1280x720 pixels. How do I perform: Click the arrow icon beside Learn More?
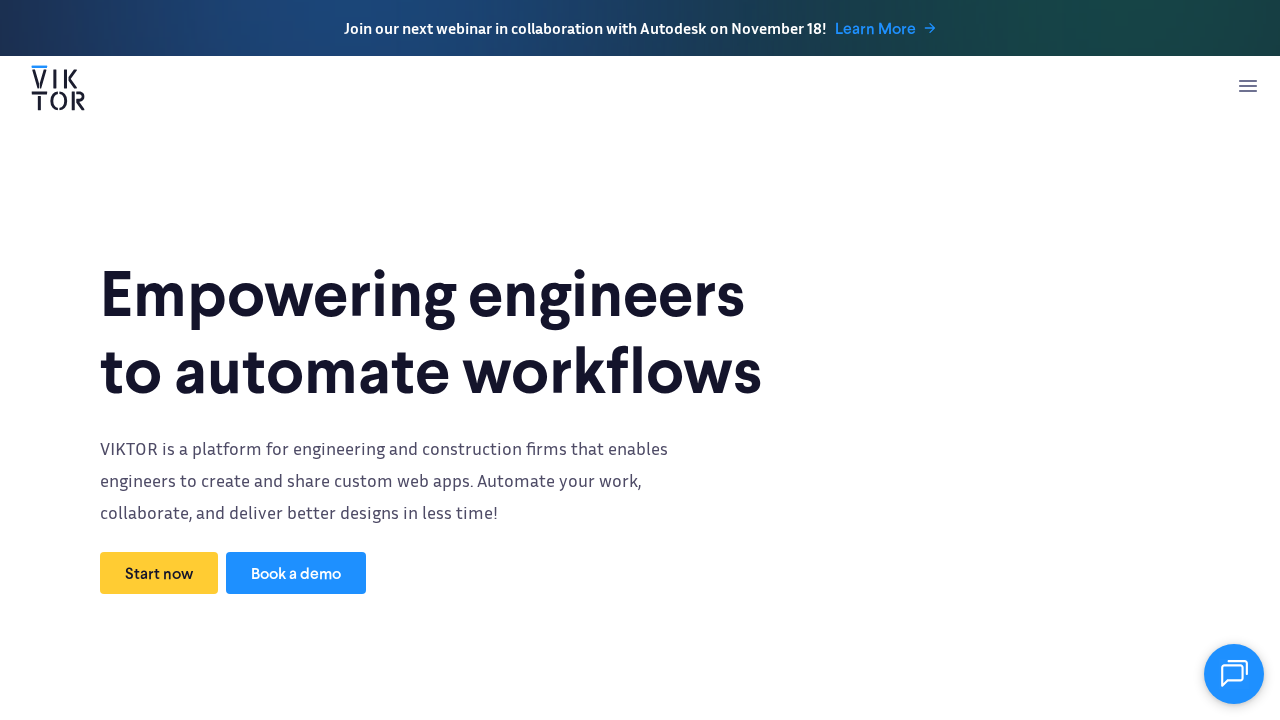point(930,28)
